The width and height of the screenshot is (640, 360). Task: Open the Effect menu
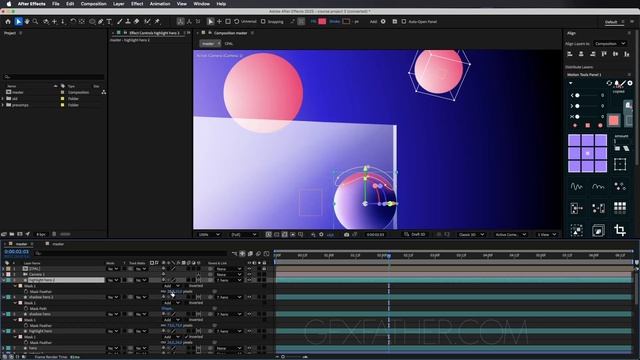coord(137,4)
